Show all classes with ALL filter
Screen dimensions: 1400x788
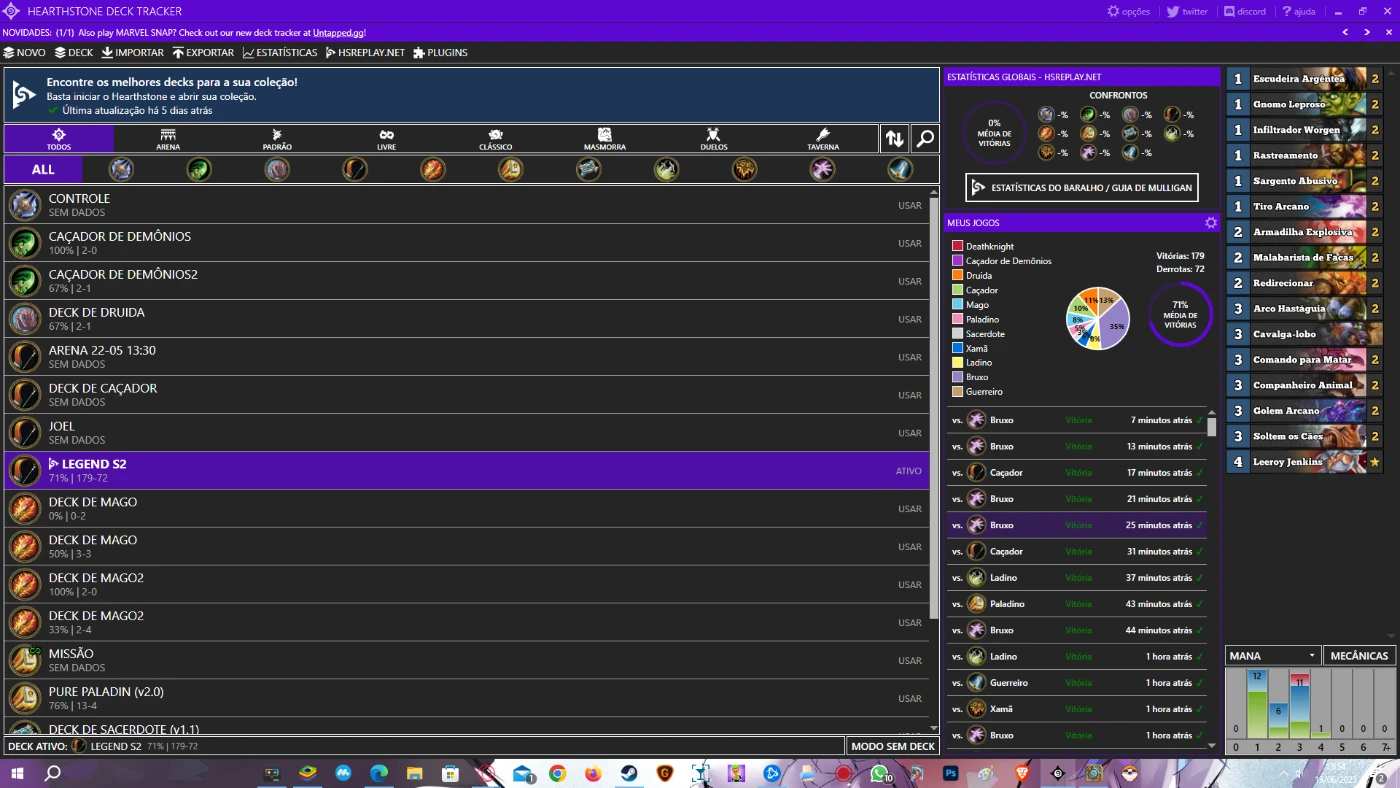[x=43, y=169]
